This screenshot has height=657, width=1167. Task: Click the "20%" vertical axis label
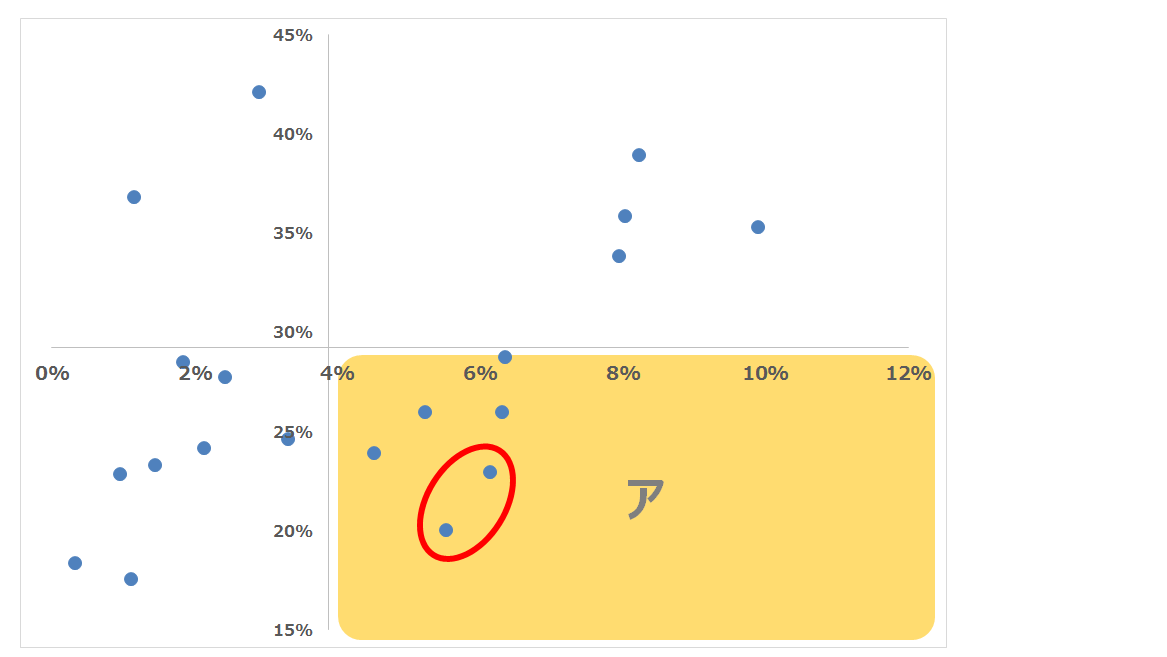click(x=293, y=531)
